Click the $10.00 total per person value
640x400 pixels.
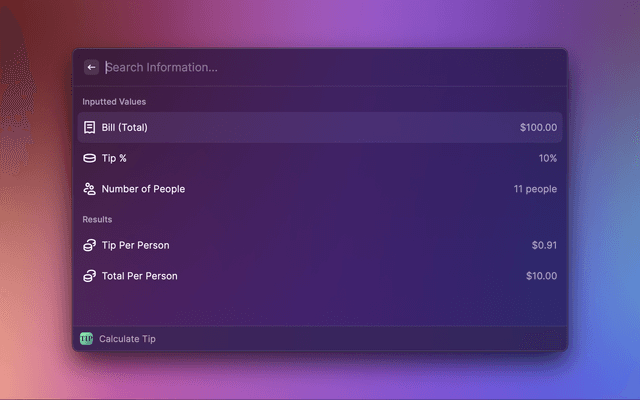coord(541,276)
